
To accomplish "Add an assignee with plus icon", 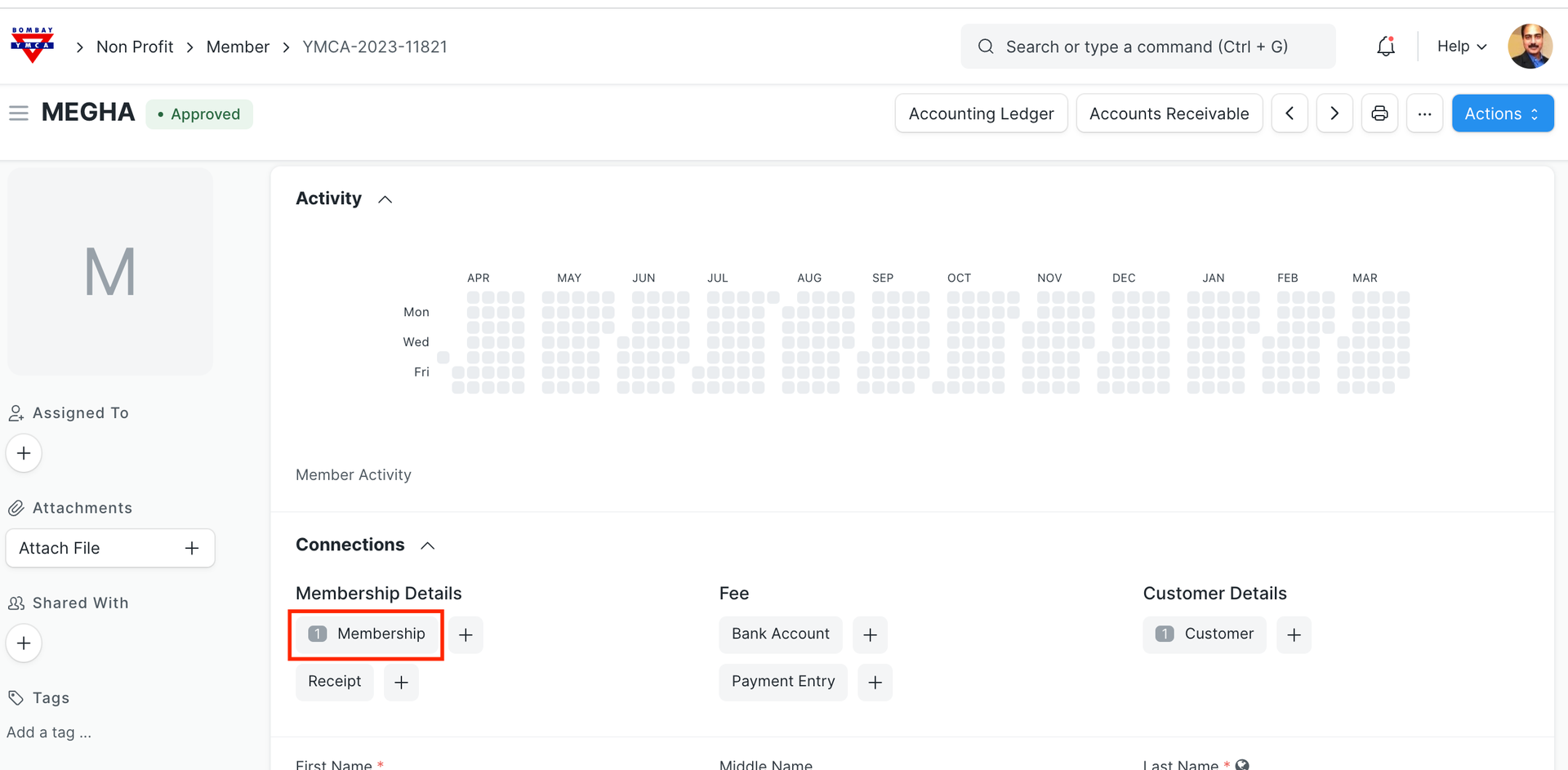I will (x=24, y=453).
